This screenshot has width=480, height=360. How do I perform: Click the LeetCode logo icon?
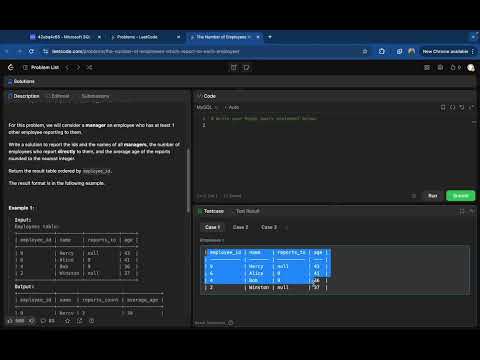point(11,67)
